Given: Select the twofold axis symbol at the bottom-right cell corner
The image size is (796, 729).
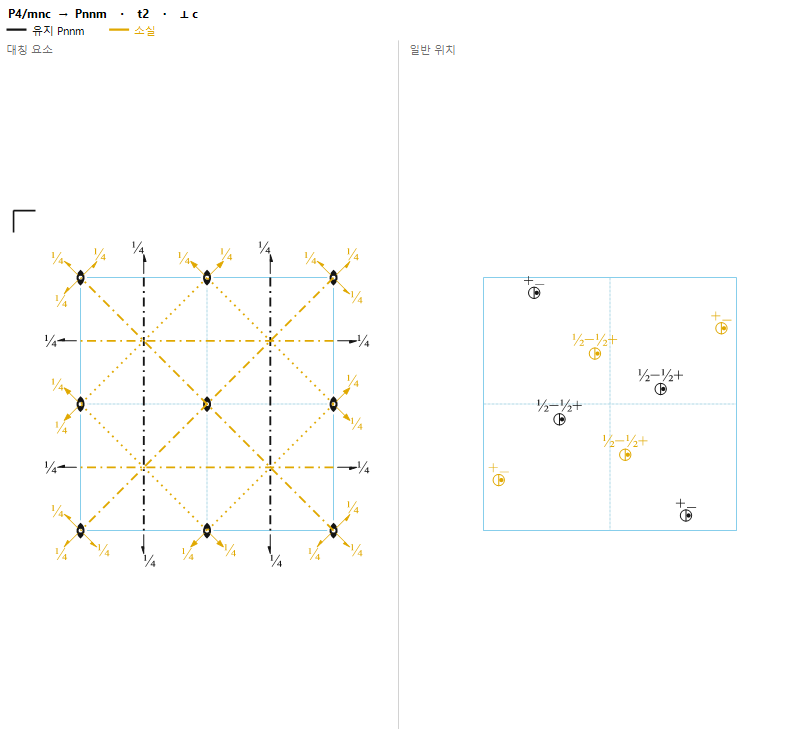Looking at the screenshot, I should coord(333,531).
